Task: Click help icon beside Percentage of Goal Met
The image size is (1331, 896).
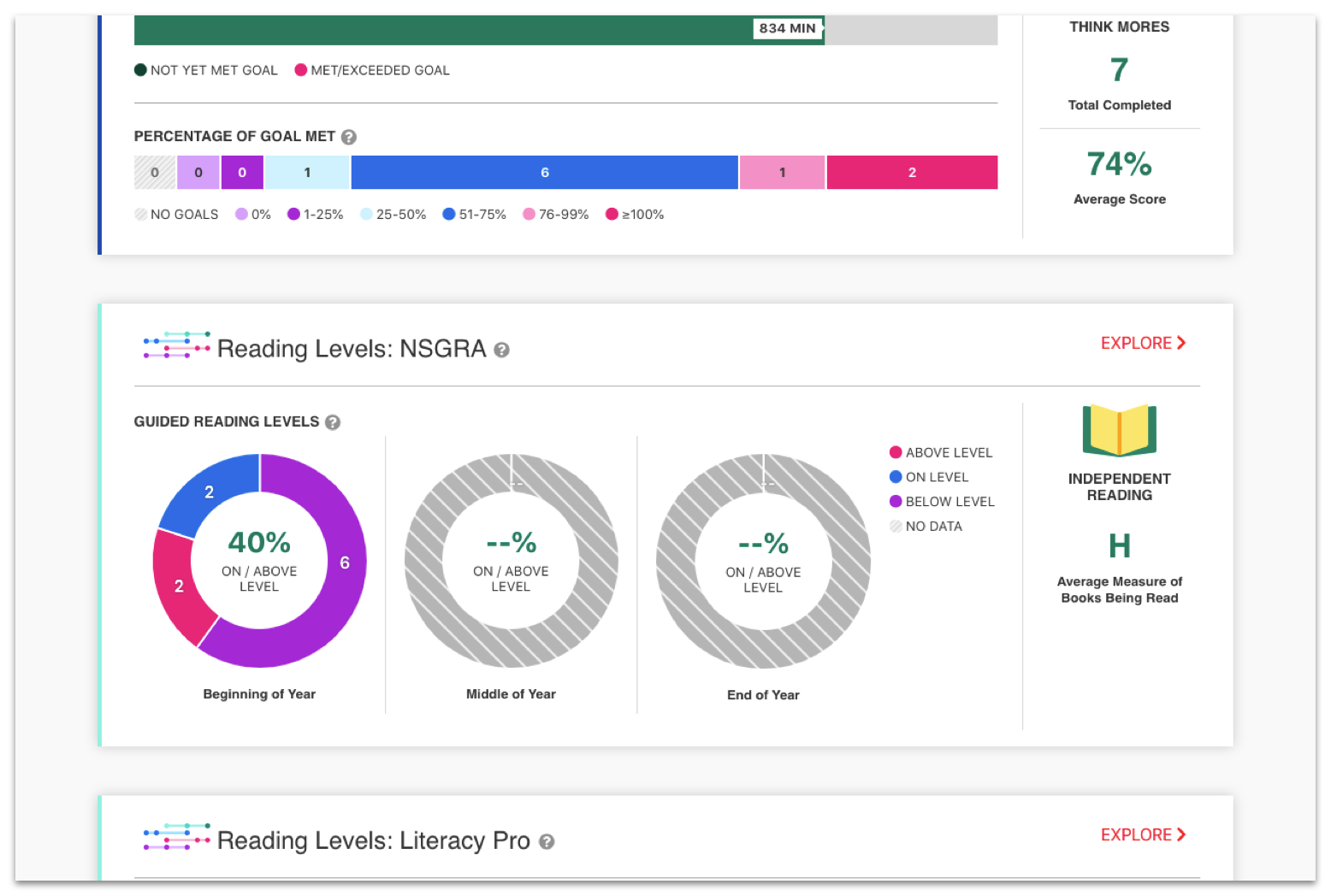Action: [x=348, y=137]
